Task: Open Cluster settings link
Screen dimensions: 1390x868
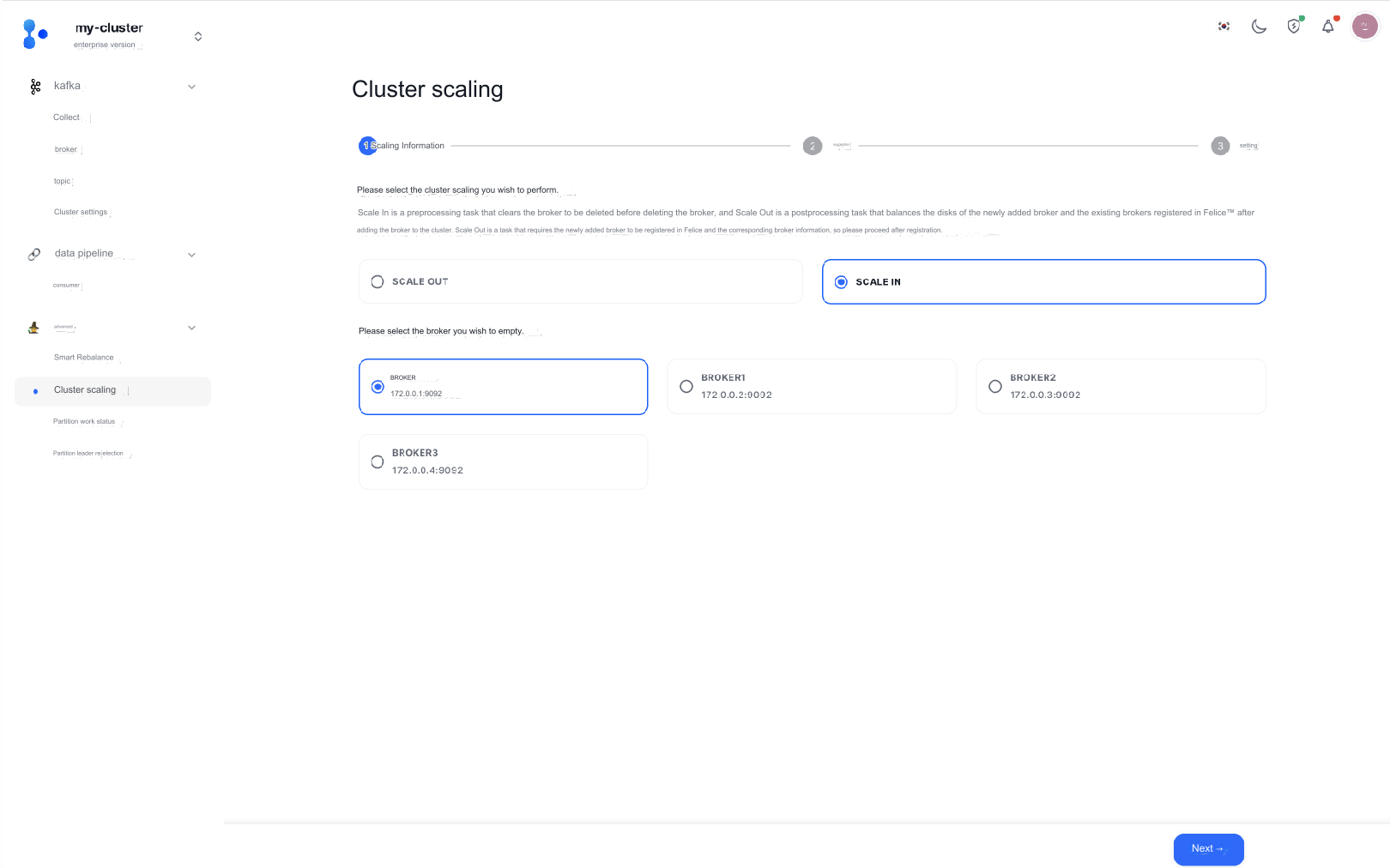Action: (81, 213)
